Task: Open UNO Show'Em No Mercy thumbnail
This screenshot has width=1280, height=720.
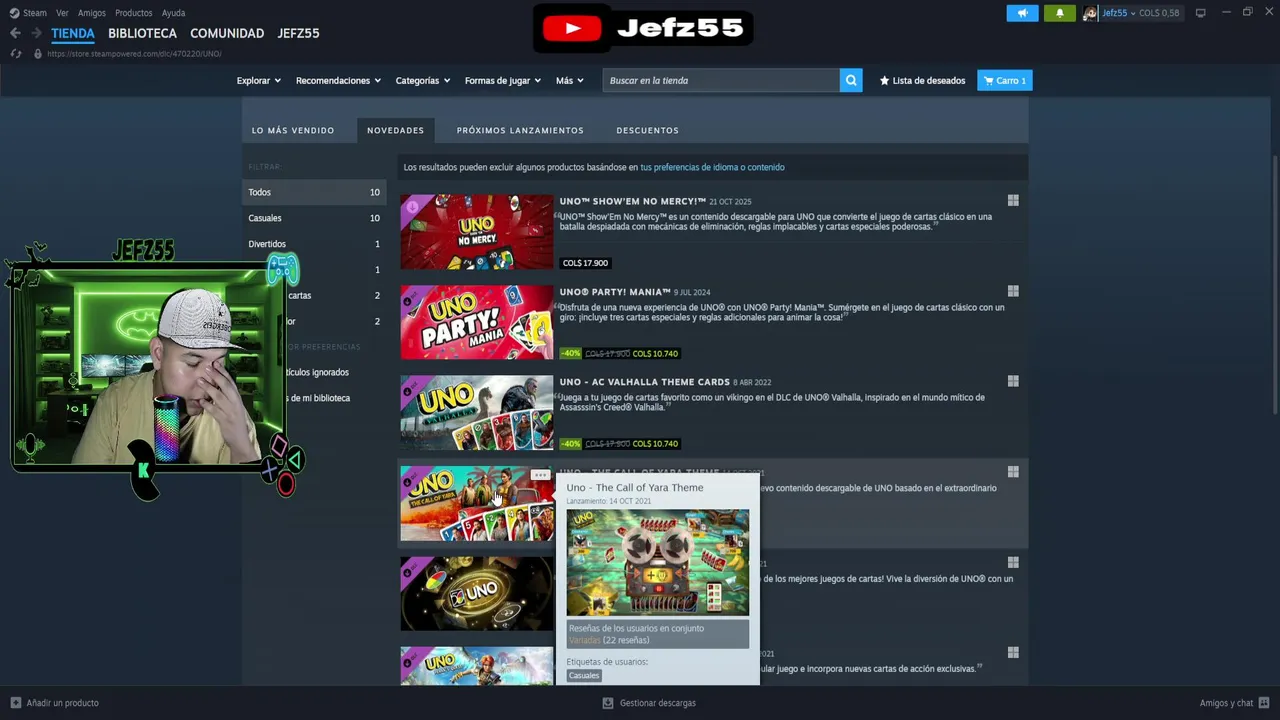Action: pos(477,232)
